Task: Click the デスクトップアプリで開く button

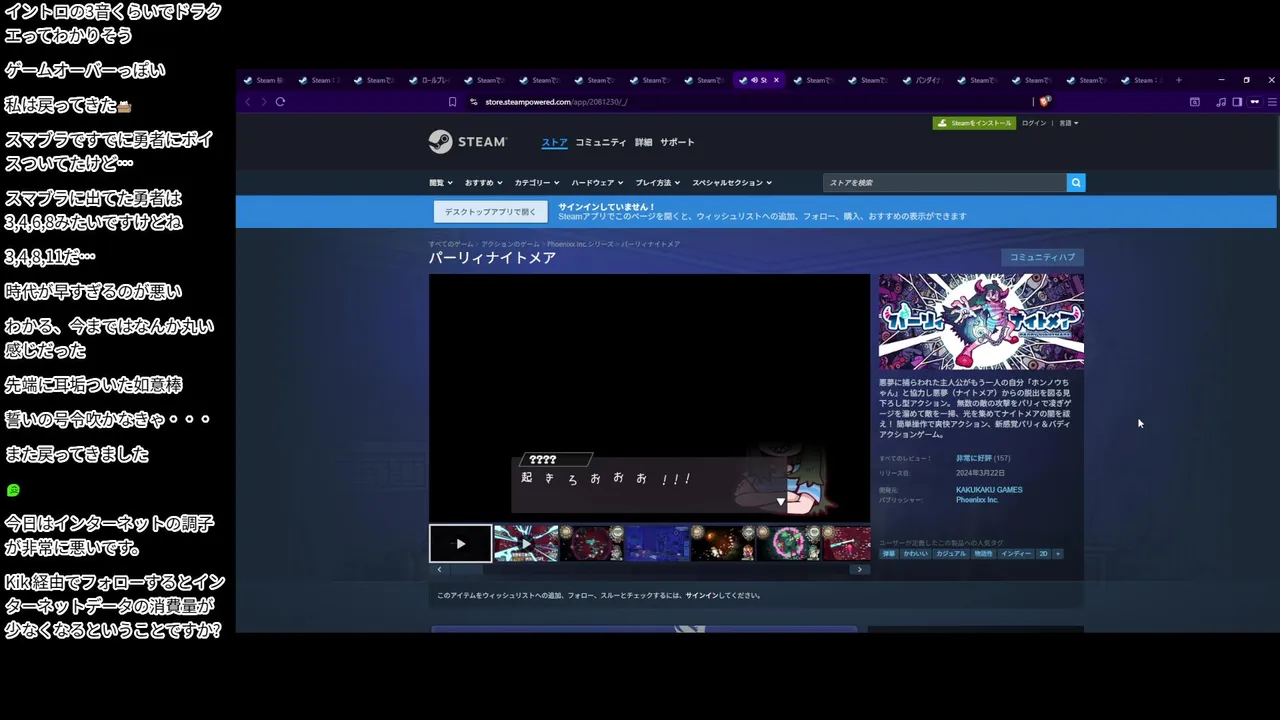Action: tap(490, 212)
